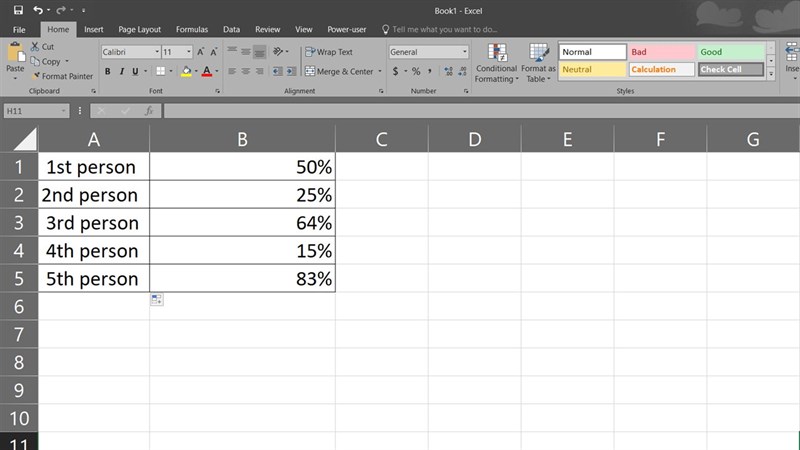Open the Paste options dropdown arrow
Viewport: 800px width, 450px height.
click(15, 79)
